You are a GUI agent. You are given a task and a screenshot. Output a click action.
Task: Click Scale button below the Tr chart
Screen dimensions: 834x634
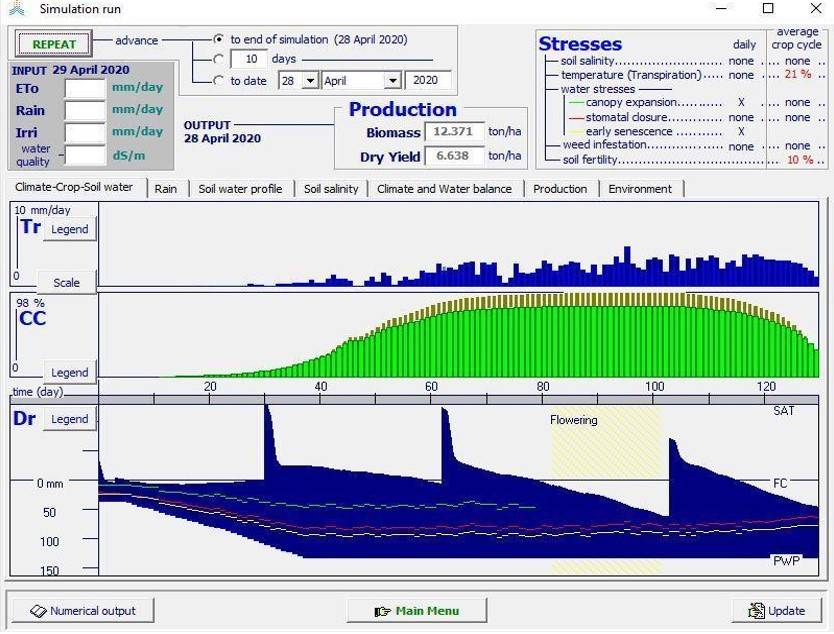tap(66, 283)
